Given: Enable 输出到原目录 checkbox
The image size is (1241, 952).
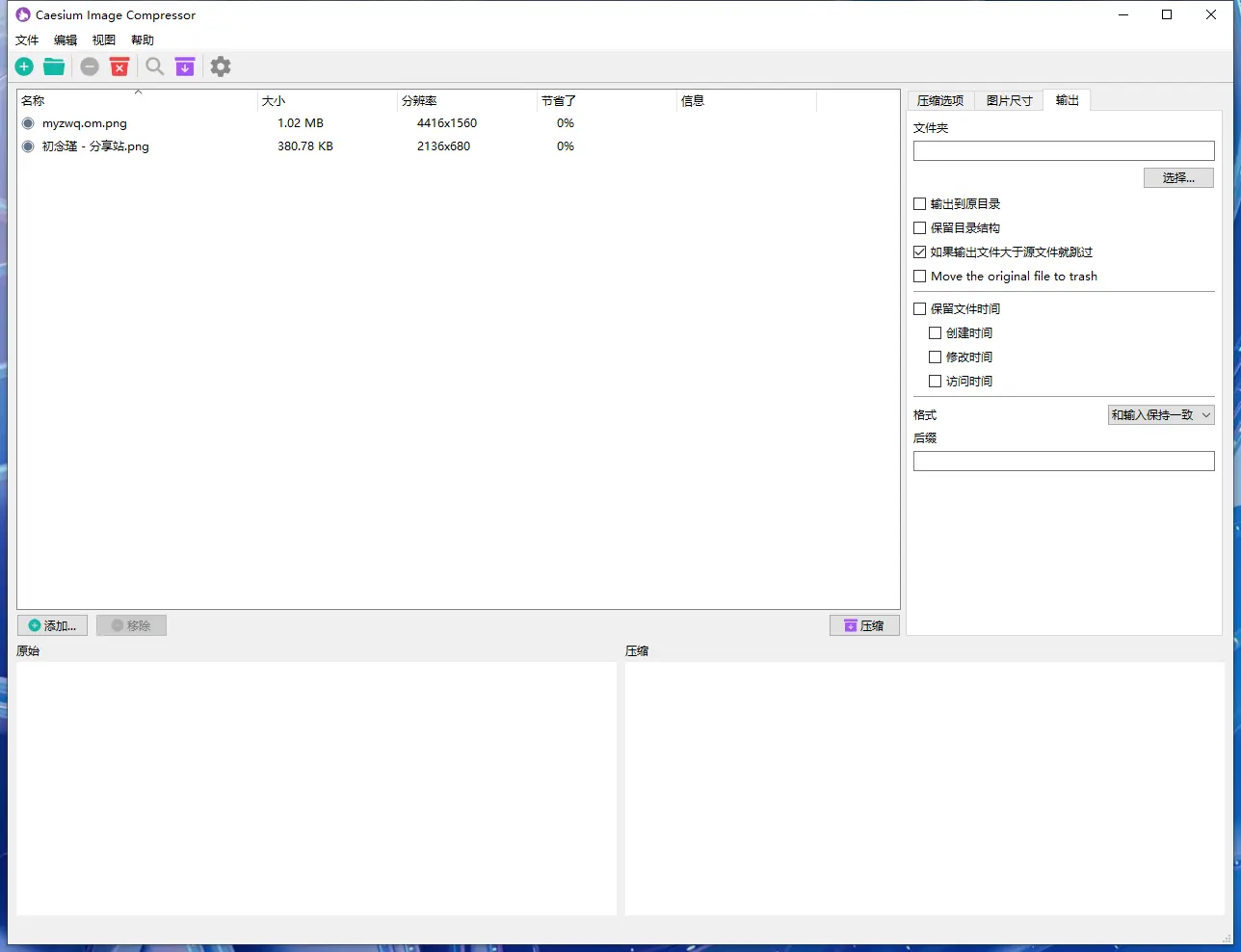Looking at the screenshot, I should coord(920,204).
